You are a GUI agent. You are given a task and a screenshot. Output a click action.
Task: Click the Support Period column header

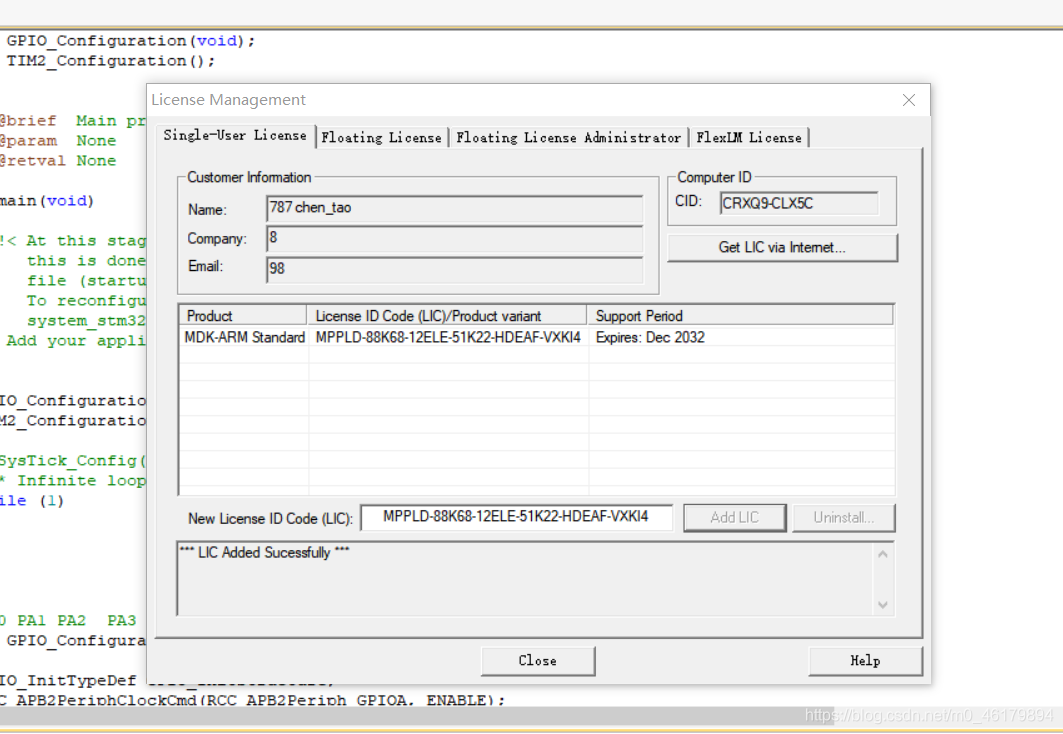pyautogui.click(x=740, y=316)
